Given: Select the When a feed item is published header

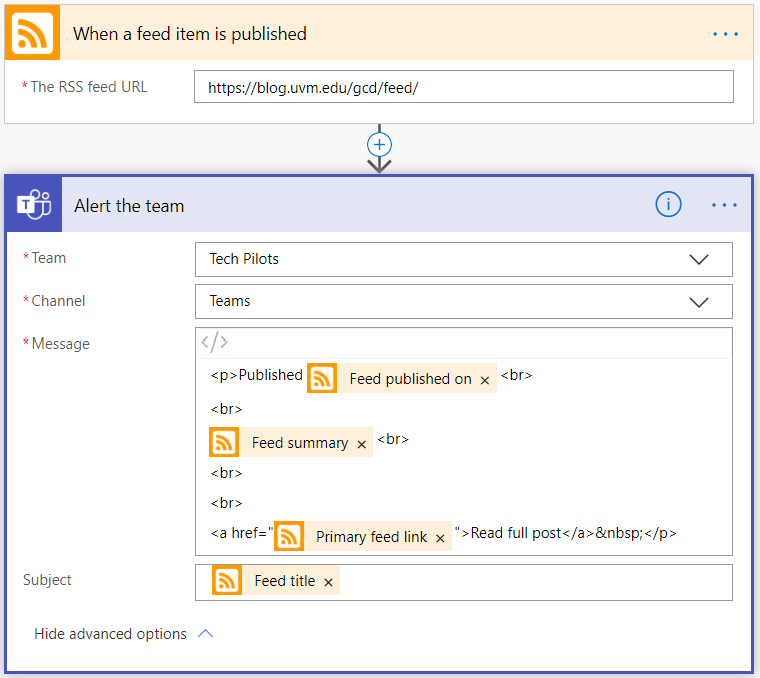Looking at the screenshot, I should tap(190, 34).
